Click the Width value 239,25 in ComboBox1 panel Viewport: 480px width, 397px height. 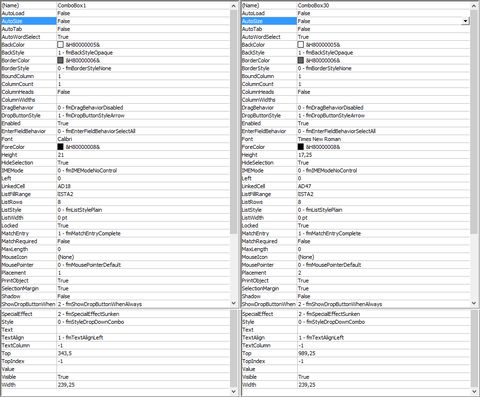(x=66, y=385)
